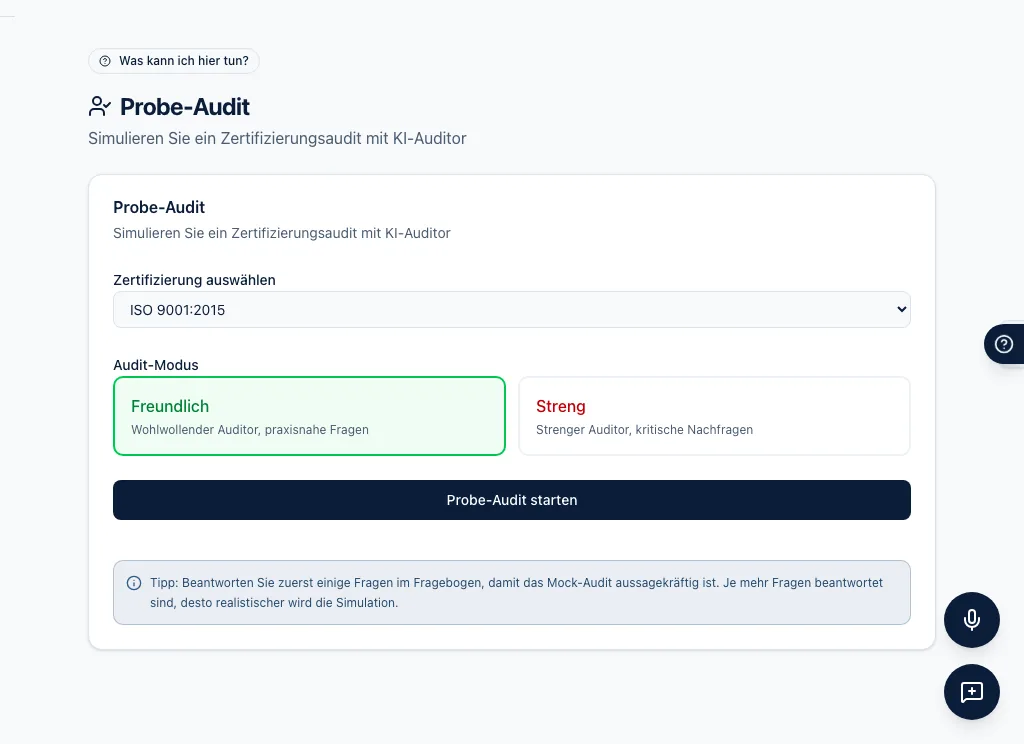This screenshot has width=1024, height=744.
Task: Open the Zertifizierung auswählen dropdown
Action: click(x=511, y=310)
